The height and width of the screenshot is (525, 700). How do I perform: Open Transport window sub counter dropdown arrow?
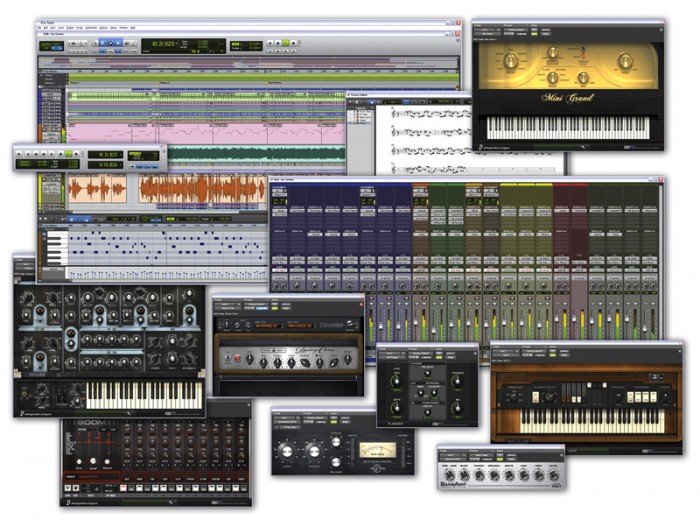(121, 165)
